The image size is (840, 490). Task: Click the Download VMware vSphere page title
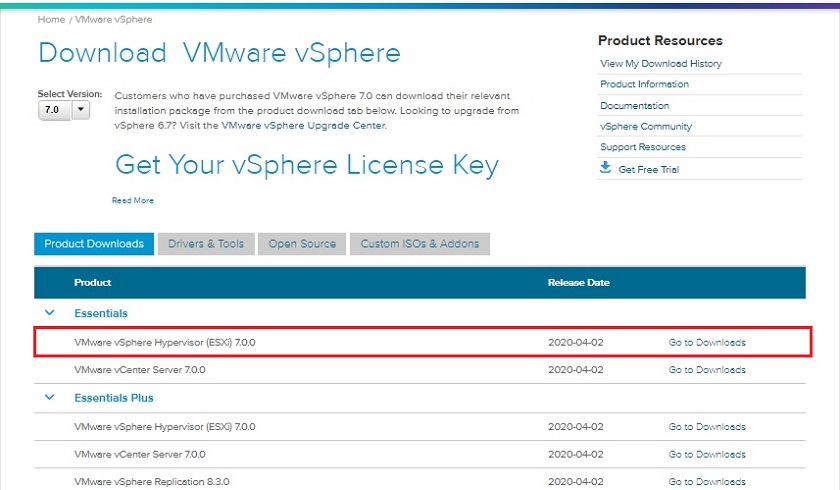pos(220,53)
